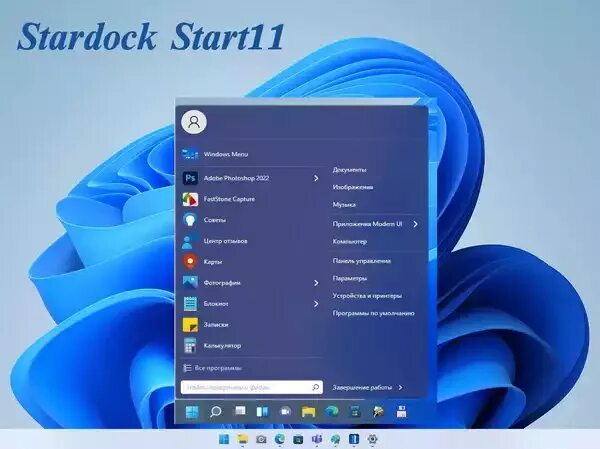The image size is (600, 449).
Task: Open Параметры settings entry
Action: [x=350, y=278]
